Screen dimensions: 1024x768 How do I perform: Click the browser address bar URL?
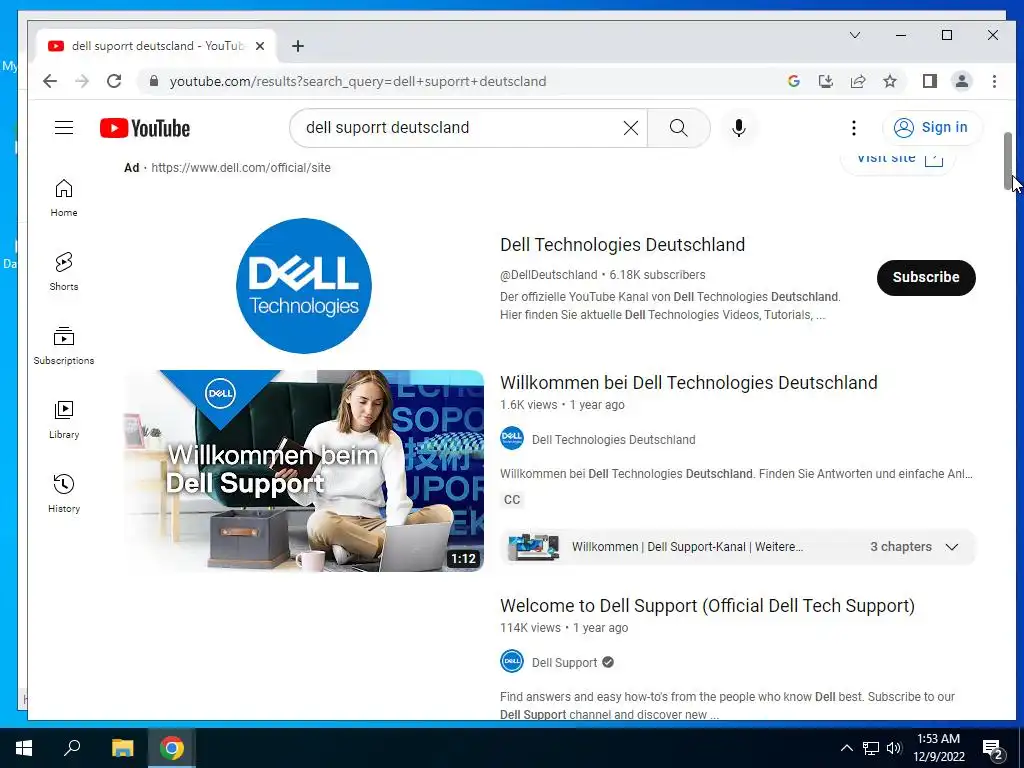[358, 81]
